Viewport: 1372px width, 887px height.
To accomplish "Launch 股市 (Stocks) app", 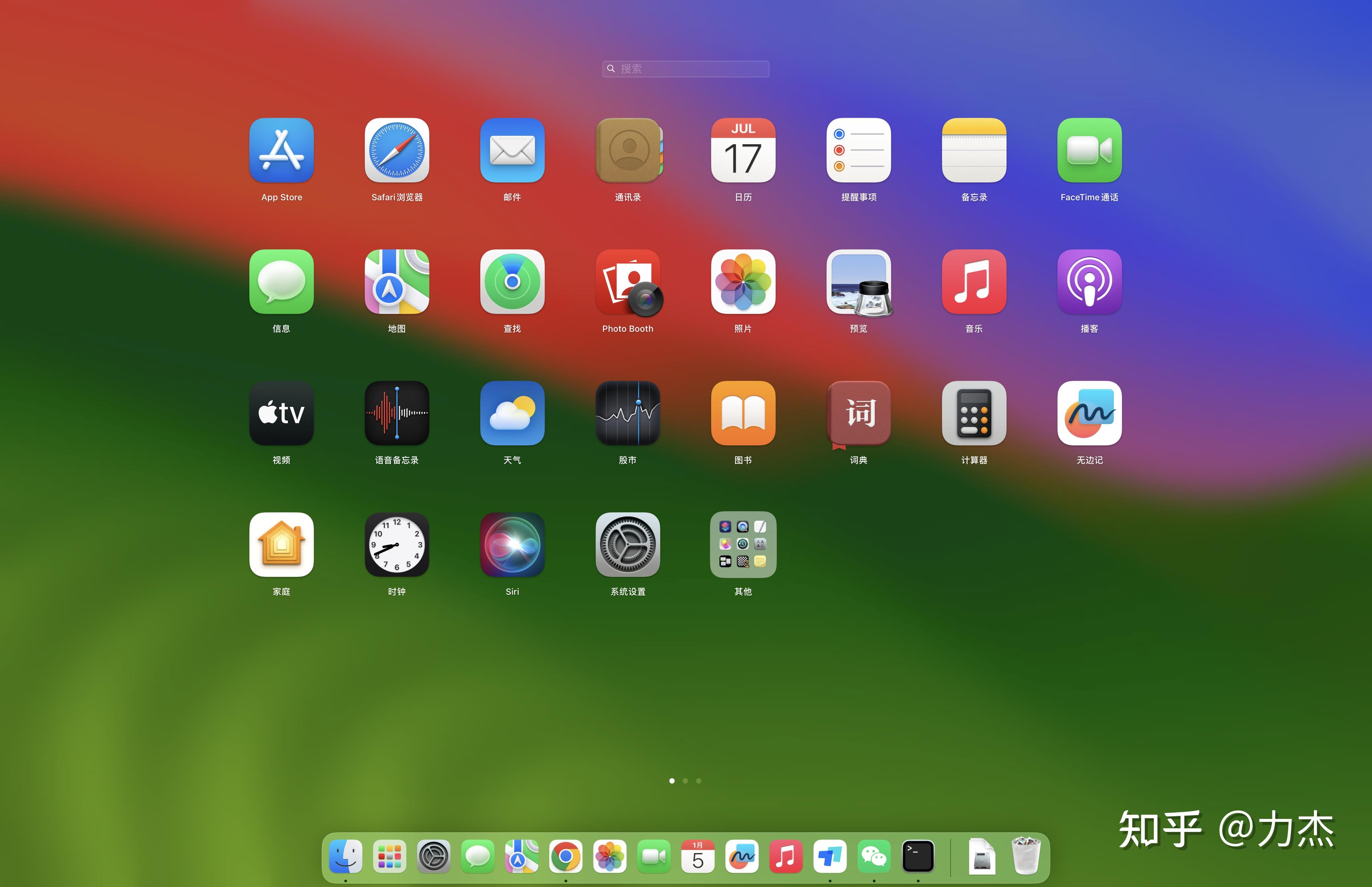I will tap(628, 413).
